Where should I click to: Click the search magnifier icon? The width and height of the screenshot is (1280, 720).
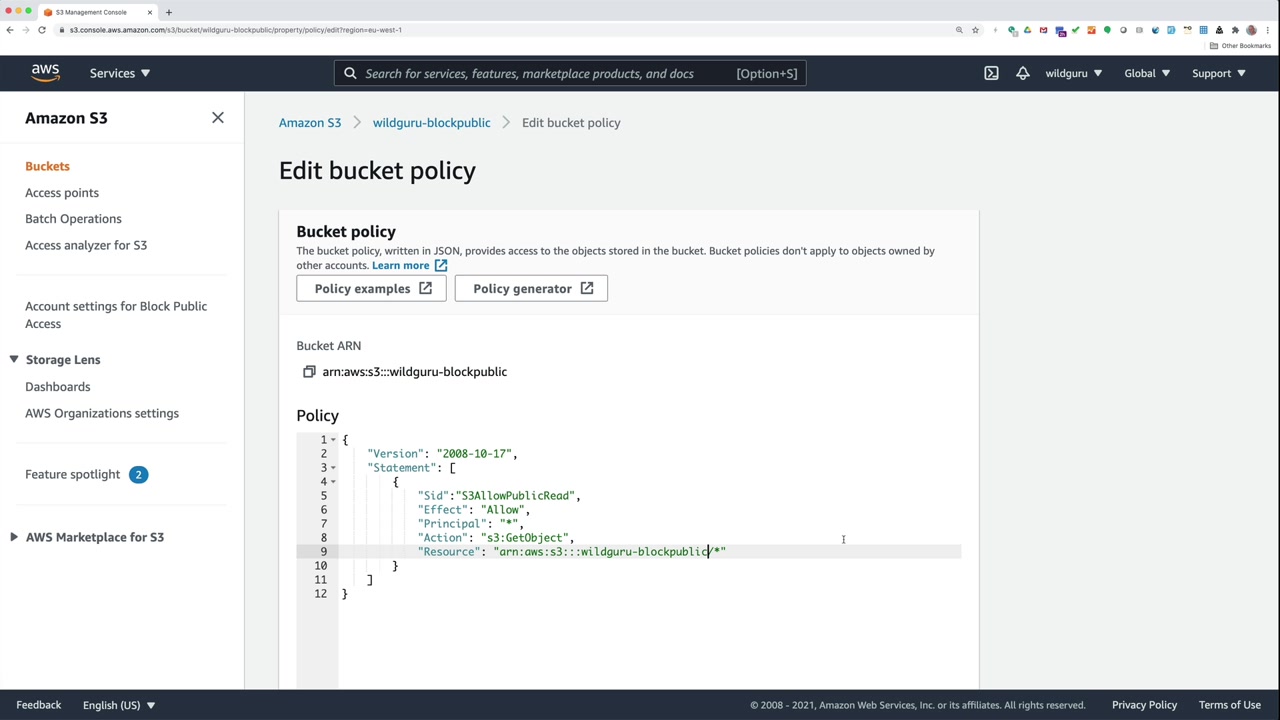pyautogui.click(x=350, y=73)
